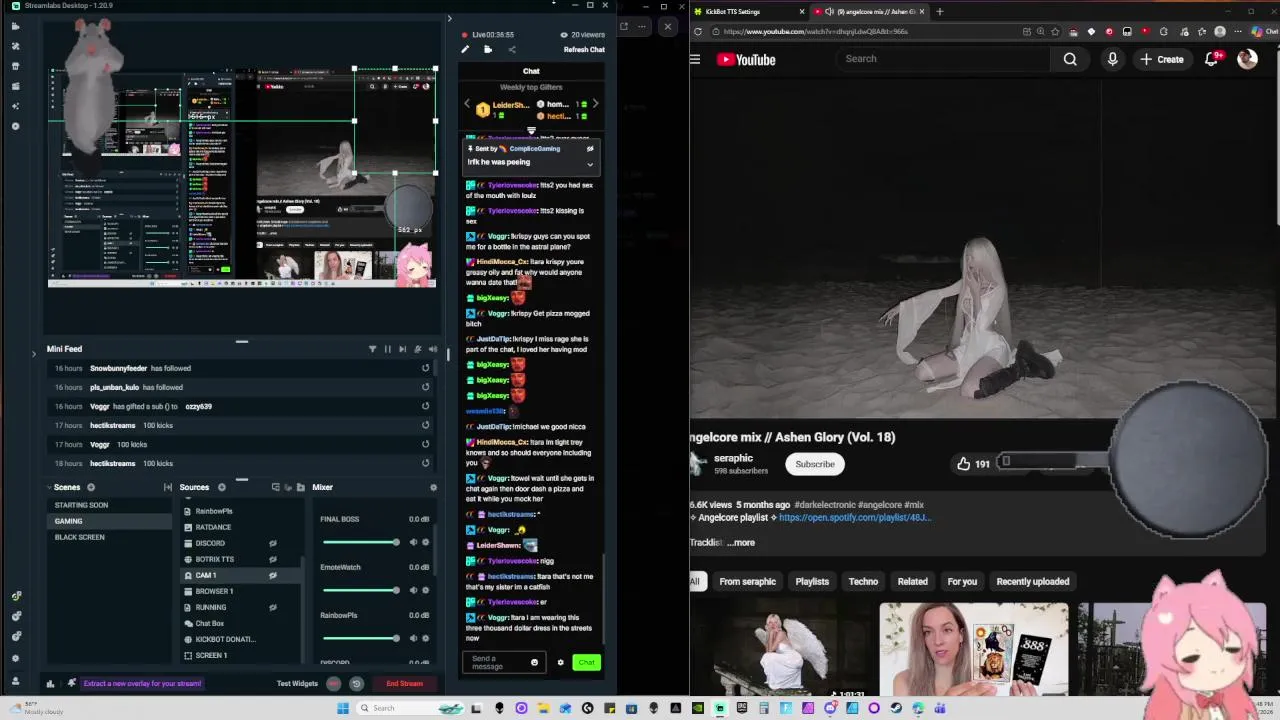
Task: Open the scene transitions icon next to Scenes
Action: (167, 487)
